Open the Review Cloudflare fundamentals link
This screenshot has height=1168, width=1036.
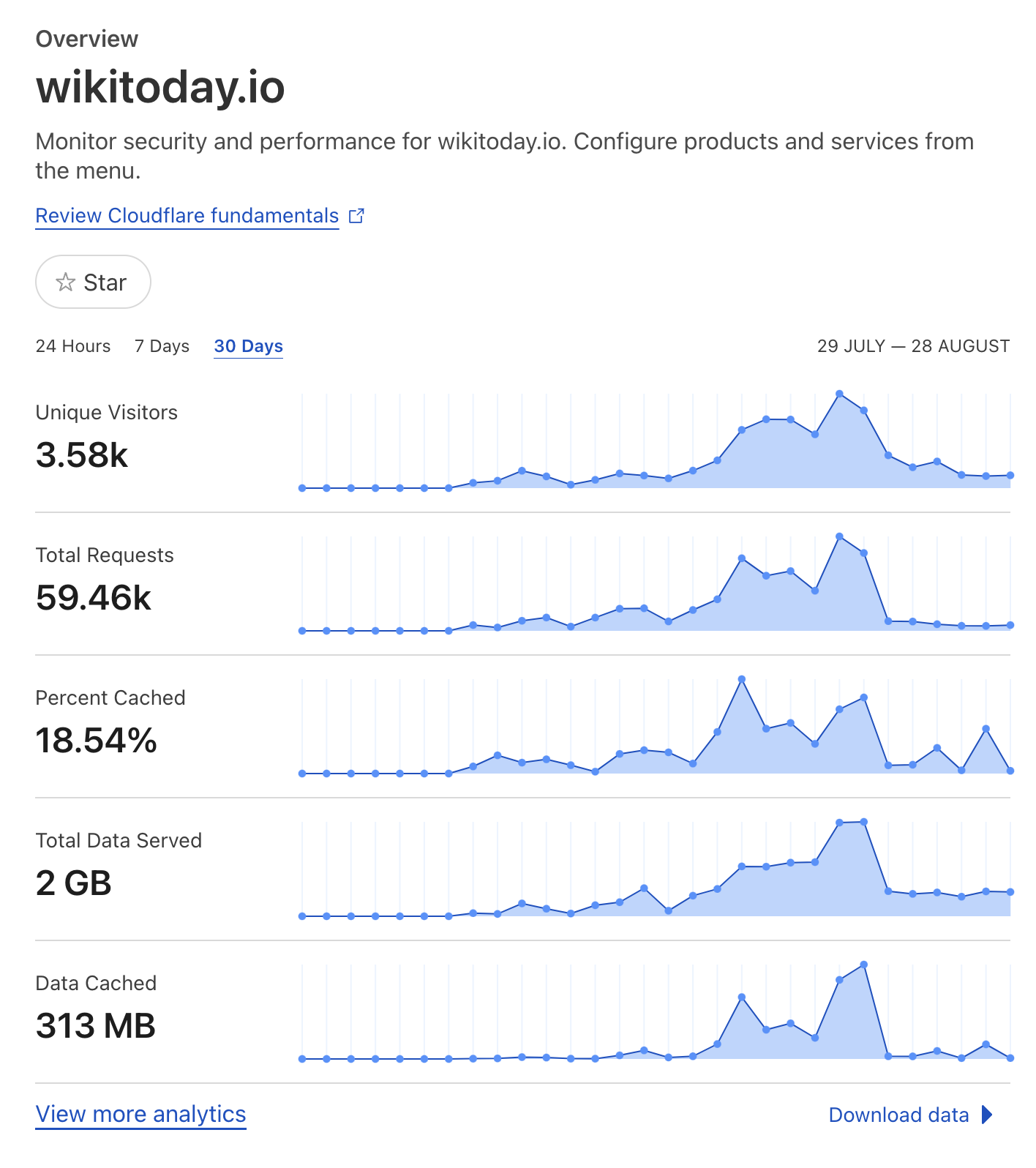click(x=187, y=215)
